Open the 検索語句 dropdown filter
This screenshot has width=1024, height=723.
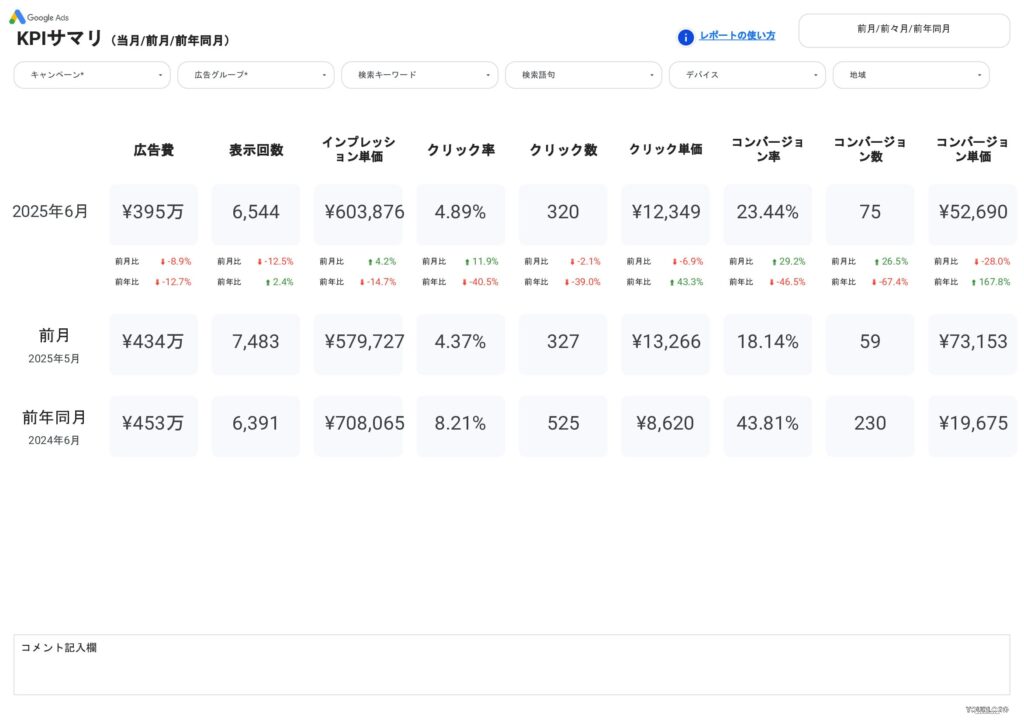click(583, 75)
